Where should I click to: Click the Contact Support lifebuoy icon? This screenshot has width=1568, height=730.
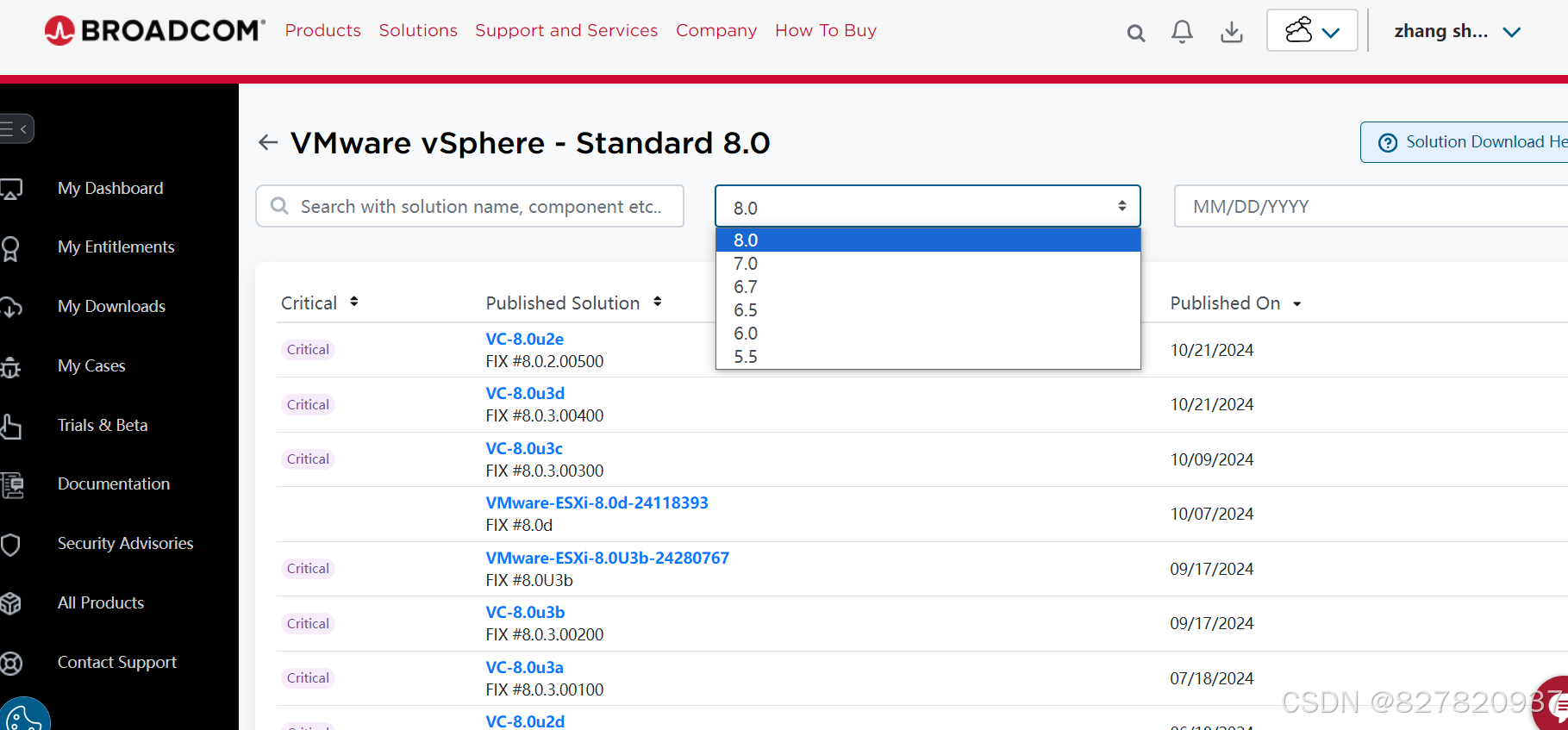coord(11,664)
